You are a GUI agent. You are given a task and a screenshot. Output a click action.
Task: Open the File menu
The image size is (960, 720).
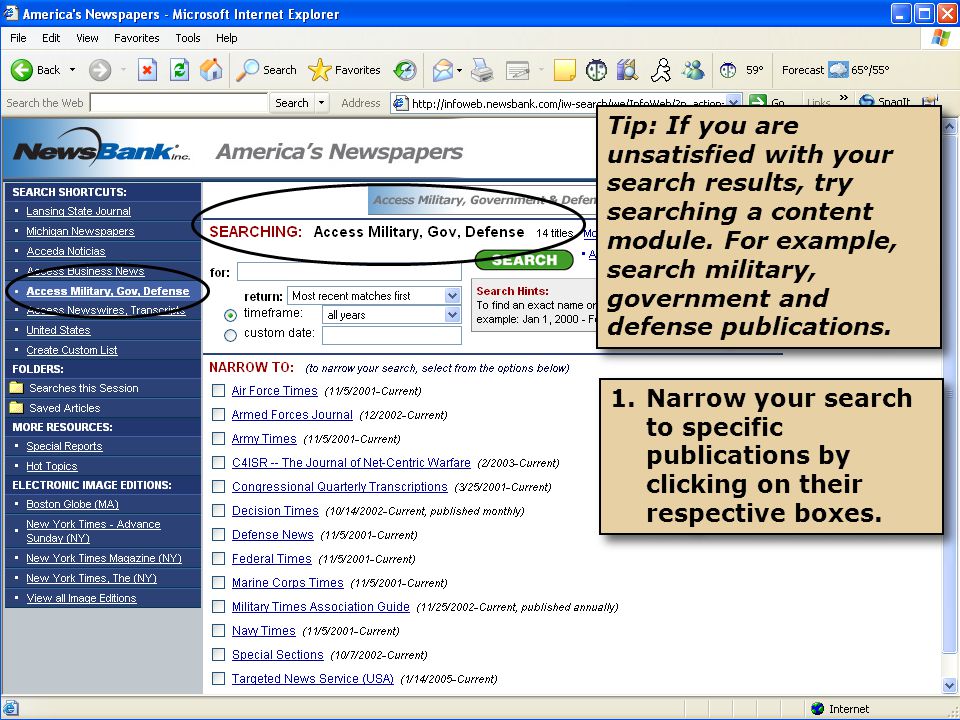[18, 38]
